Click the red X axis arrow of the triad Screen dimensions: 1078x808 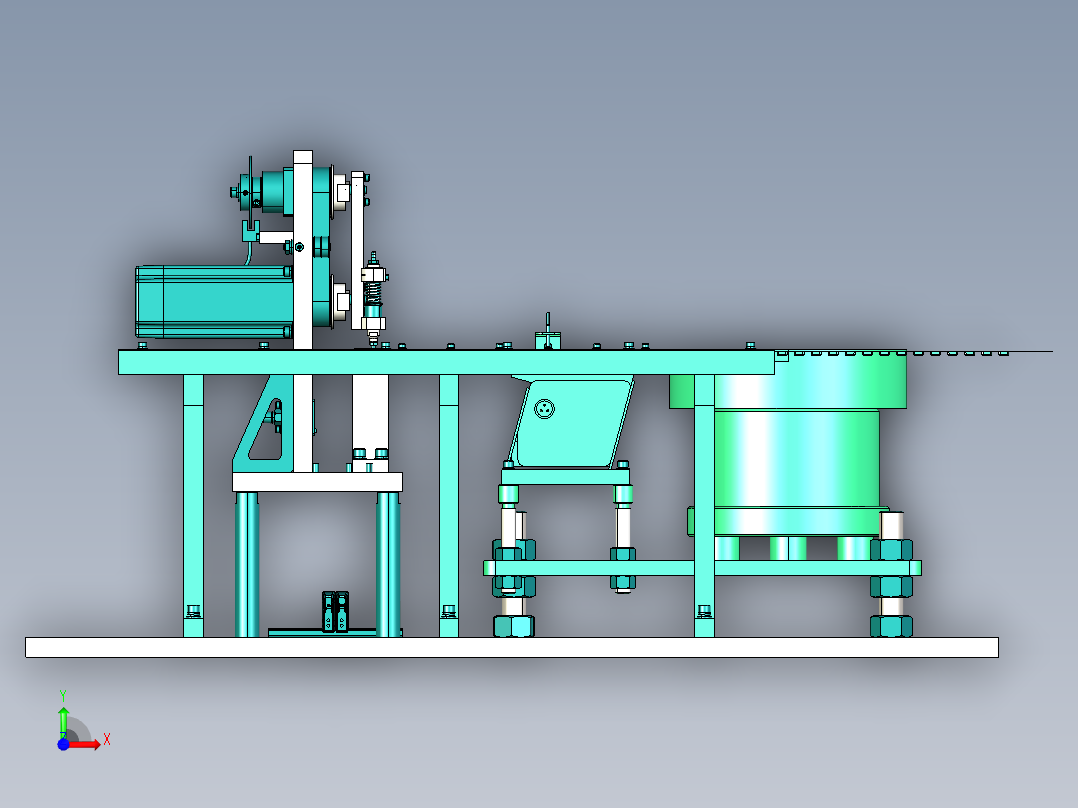[x=86, y=745]
